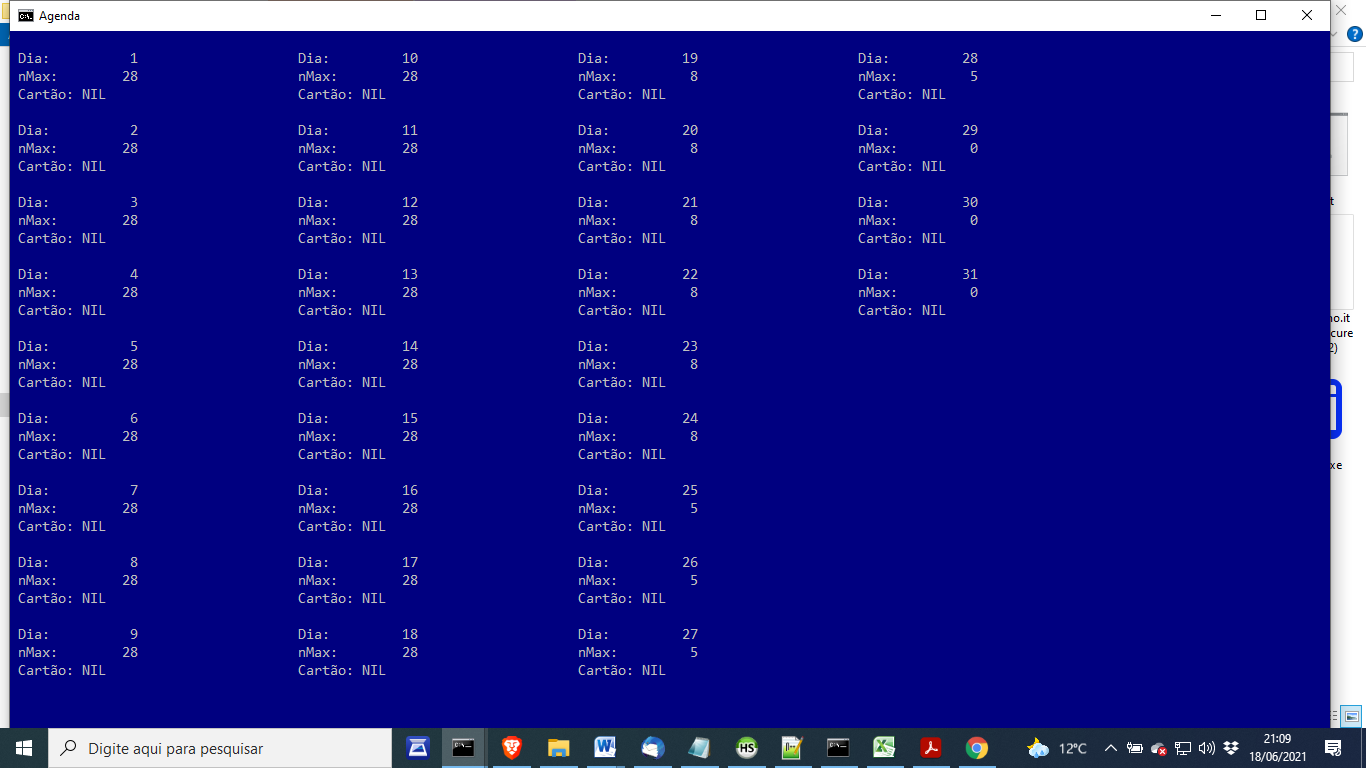This screenshot has height=768, width=1366.
Task: Click the 'Dia: 10' line
Action: point(358,58)
